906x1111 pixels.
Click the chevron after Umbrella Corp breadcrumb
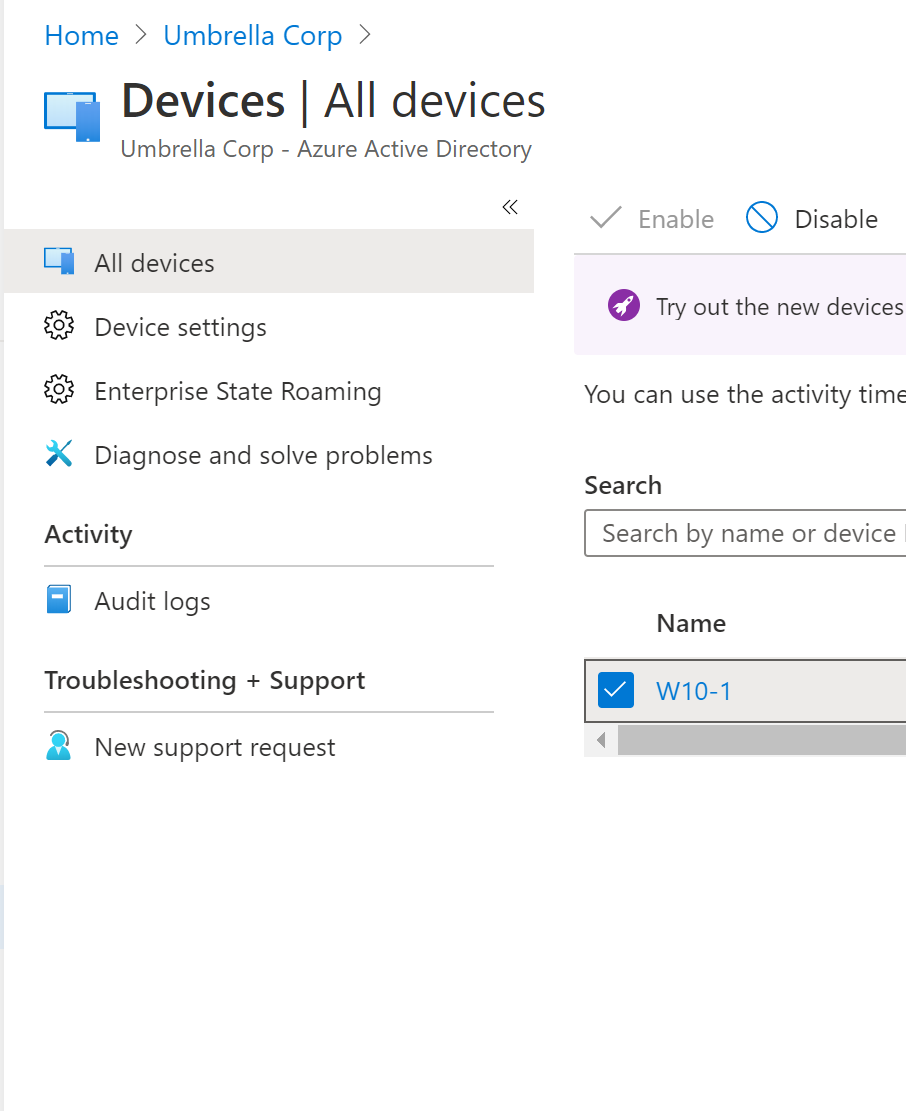pyautogui.click(x=365, y=34)
